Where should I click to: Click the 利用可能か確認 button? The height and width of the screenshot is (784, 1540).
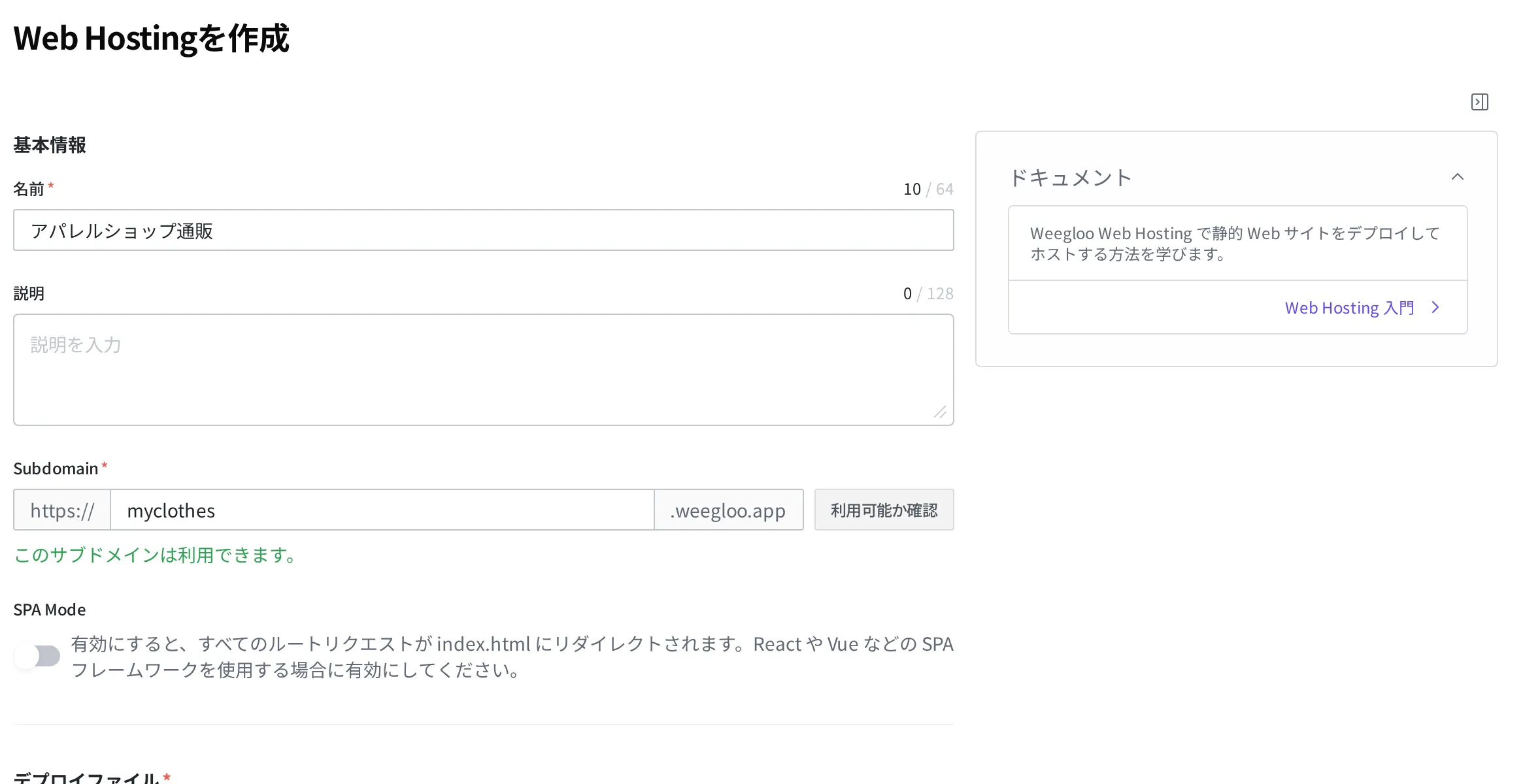tap(884, 510)
